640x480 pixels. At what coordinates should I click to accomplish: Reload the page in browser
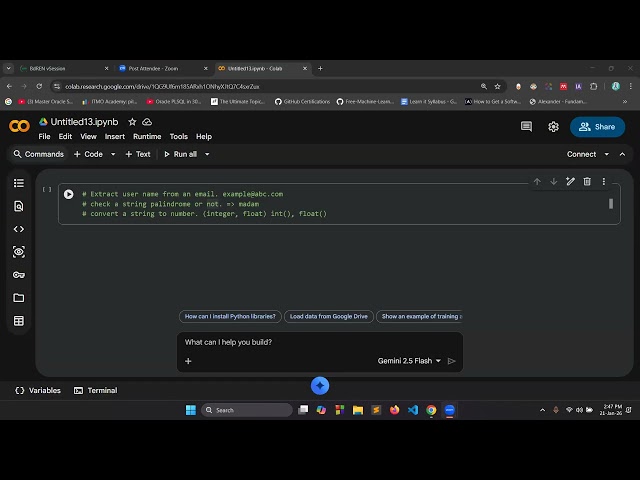point(39,87)
